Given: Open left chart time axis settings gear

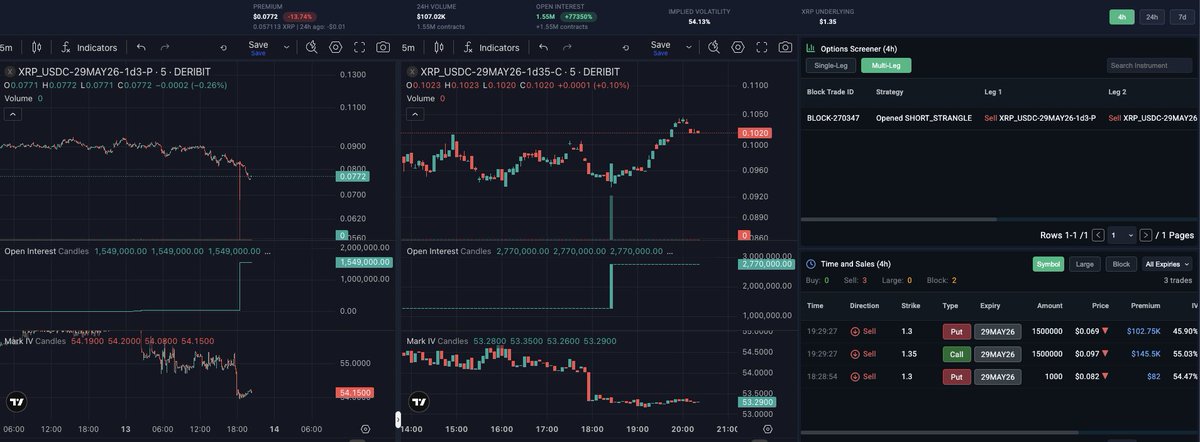Looking at the screenshot, I should [364, 428].
